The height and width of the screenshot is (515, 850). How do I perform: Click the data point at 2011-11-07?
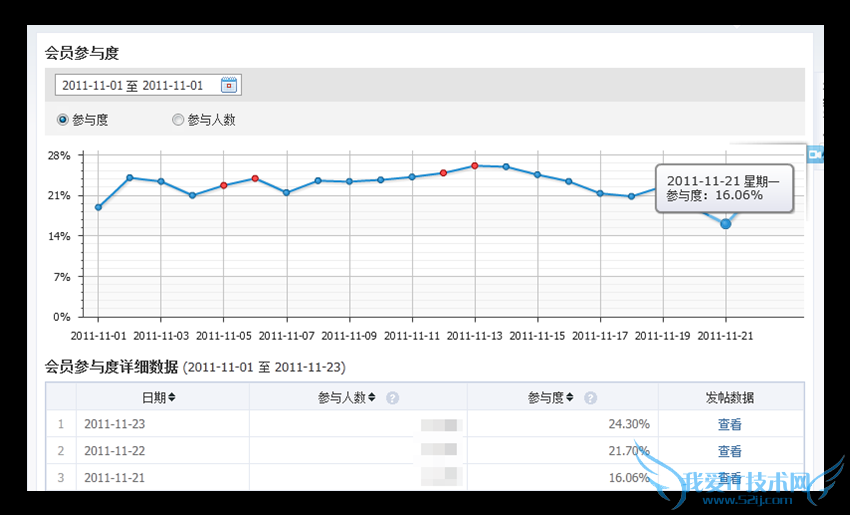tap(286, 192)
